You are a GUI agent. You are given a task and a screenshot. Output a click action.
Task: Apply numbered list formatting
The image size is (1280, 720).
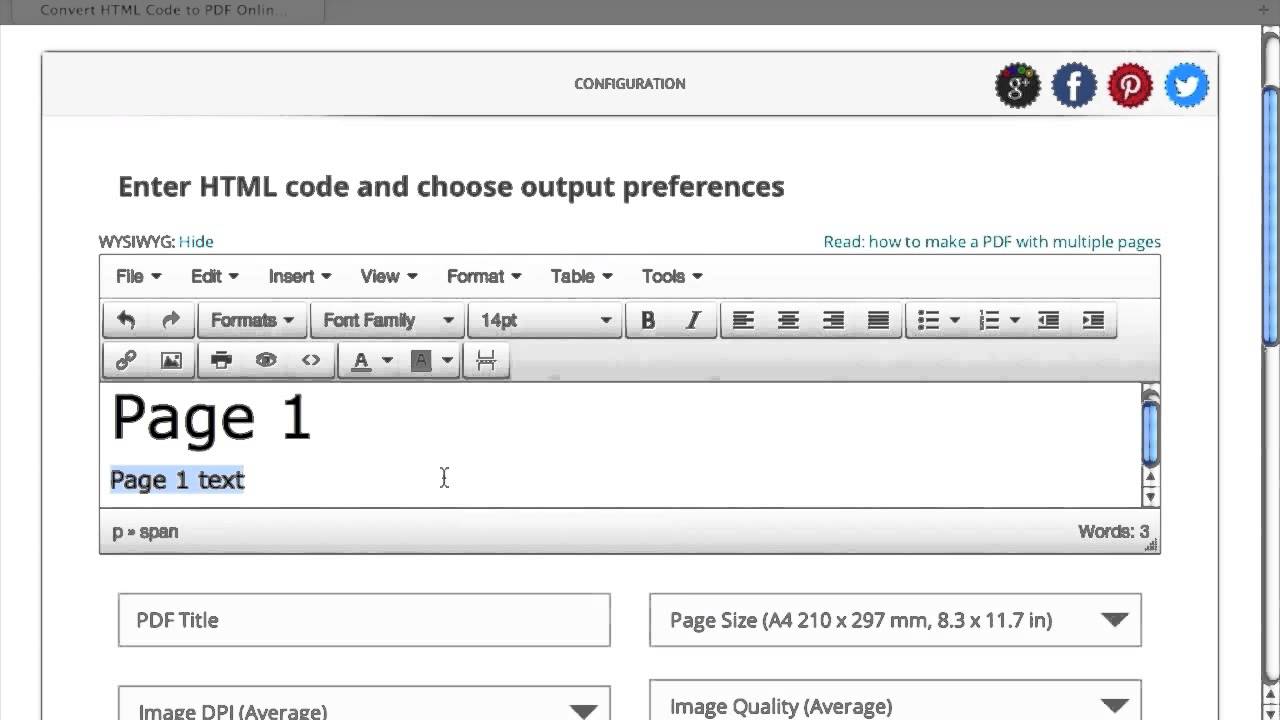click(x=989, y=320)
